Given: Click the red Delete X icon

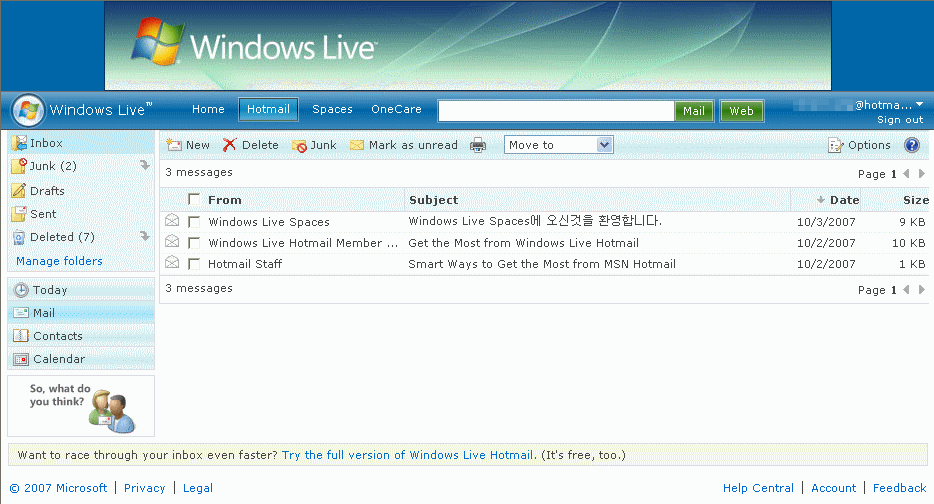Looking at the screenshot, I should (229, 145).
